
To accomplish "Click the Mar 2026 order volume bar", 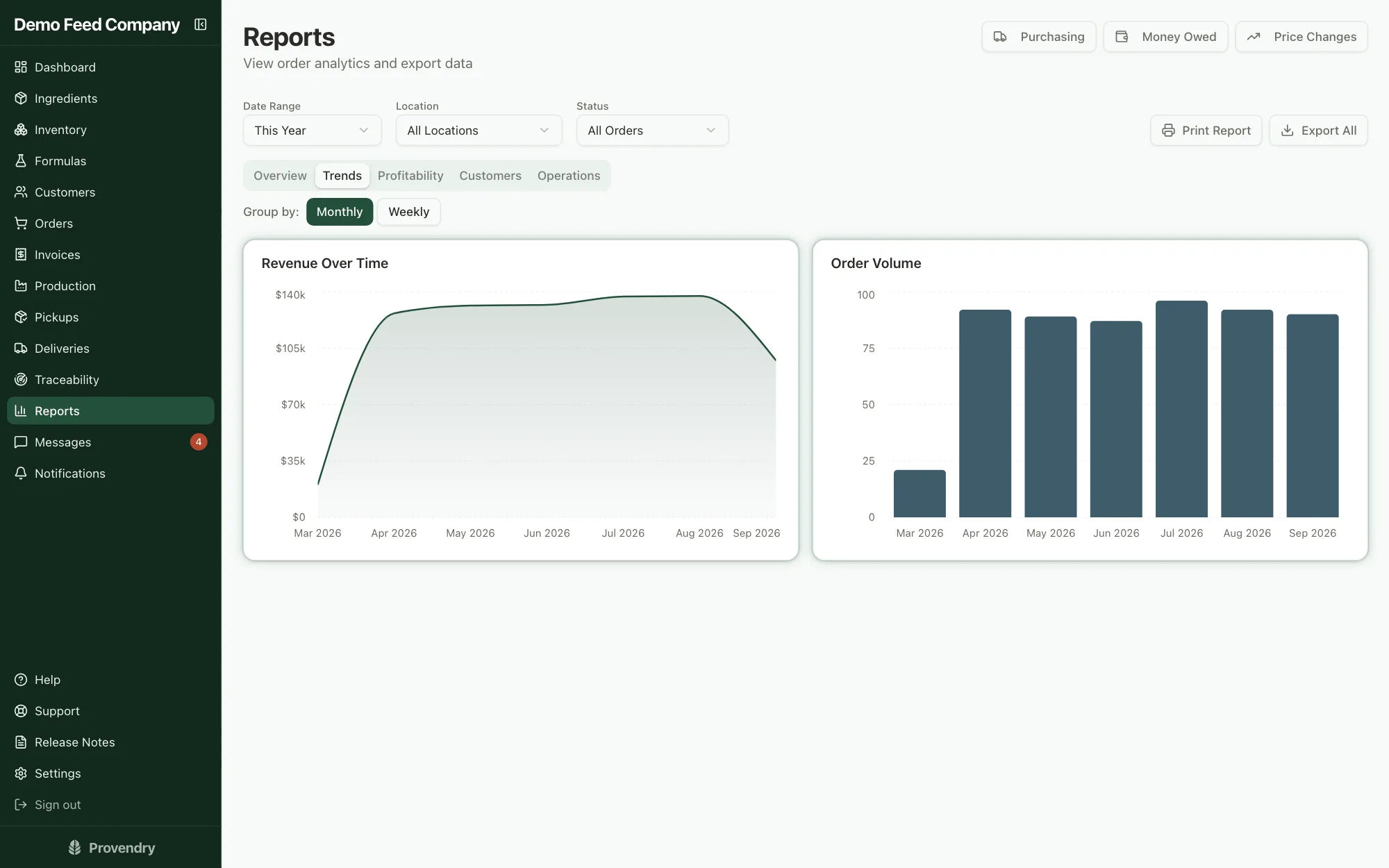I will click(x=920, y=494).
